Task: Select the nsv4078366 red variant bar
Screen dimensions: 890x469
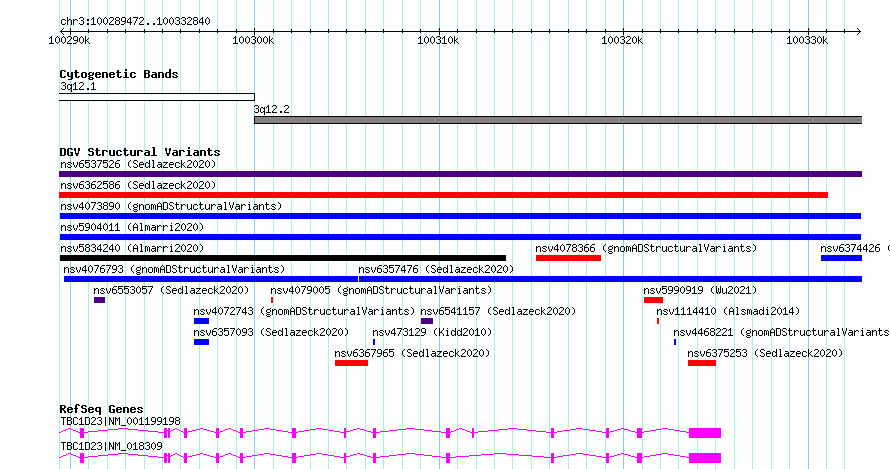Action: [568, 258]
